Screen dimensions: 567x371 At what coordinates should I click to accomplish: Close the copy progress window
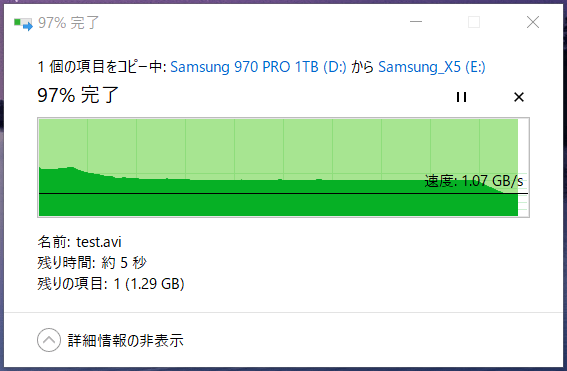[533, 22]
